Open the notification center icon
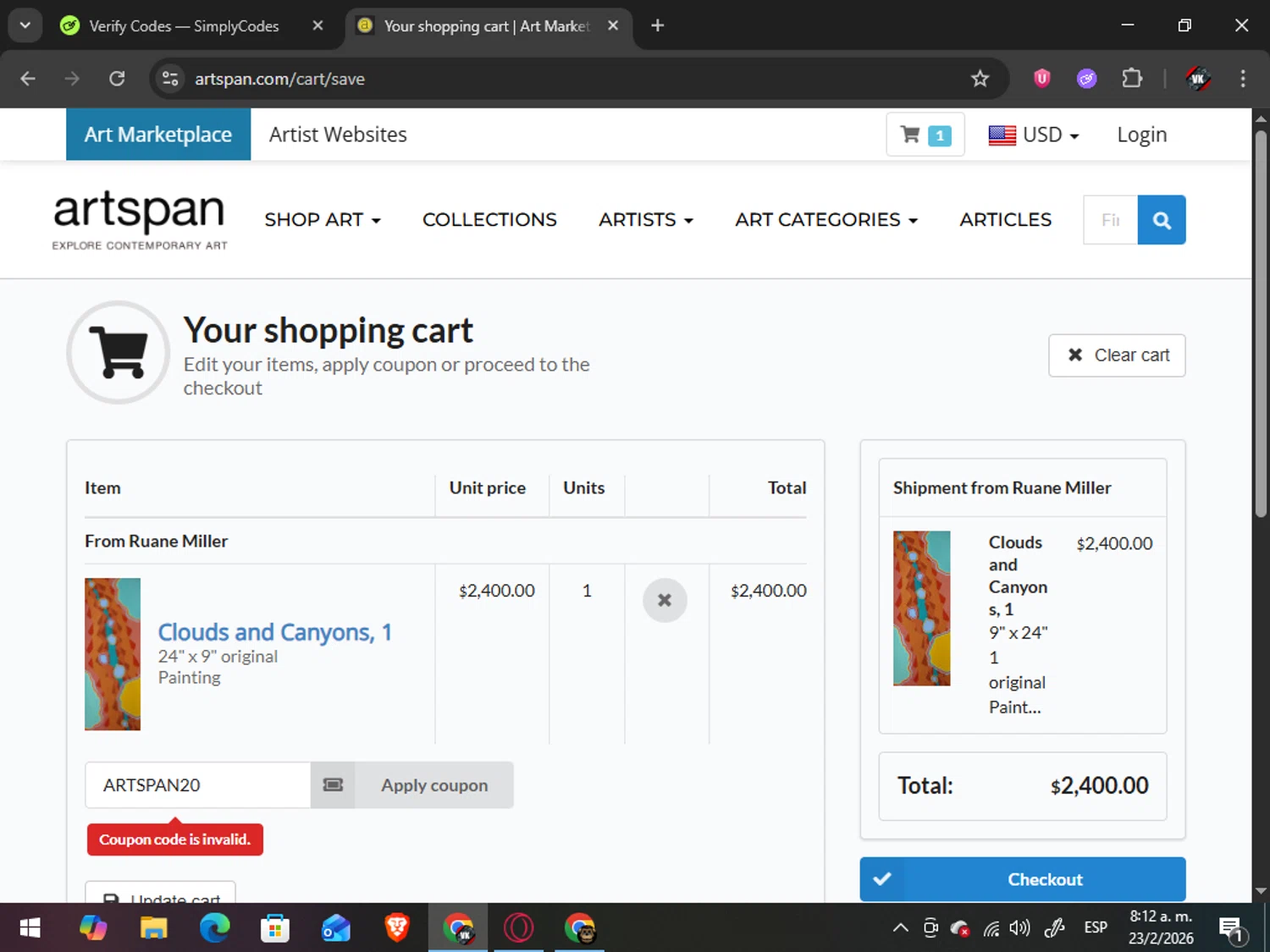This screenshot has height=952, width=1270. (1232, 929)
